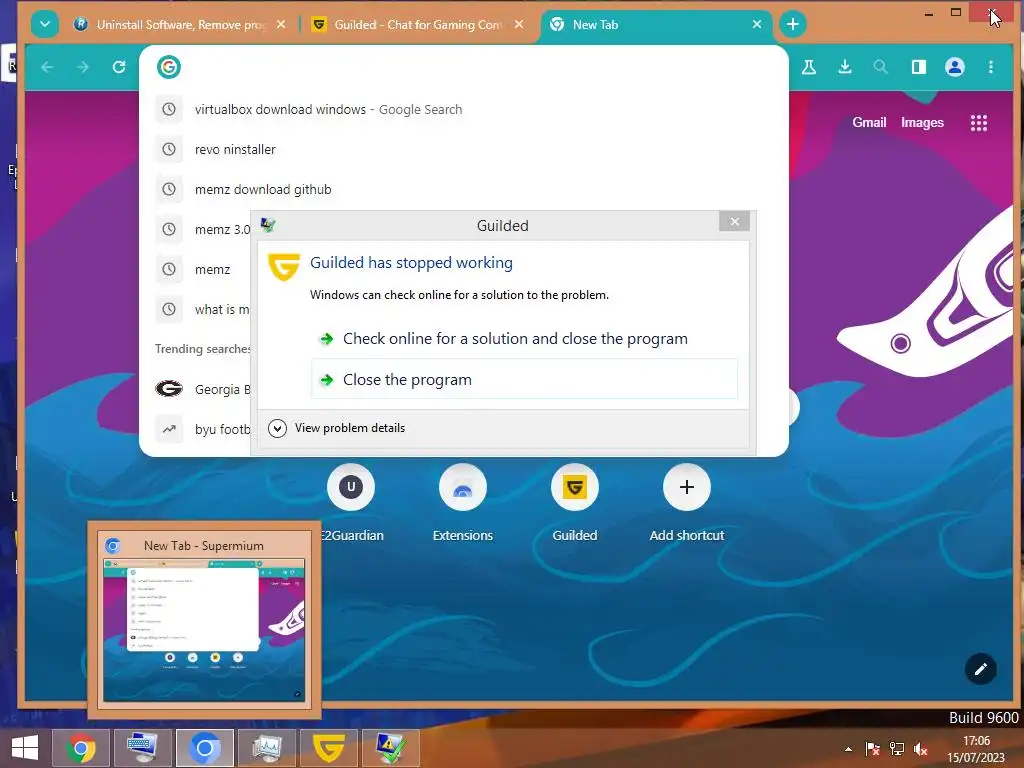Go back with the back arrow

point(47,67)
